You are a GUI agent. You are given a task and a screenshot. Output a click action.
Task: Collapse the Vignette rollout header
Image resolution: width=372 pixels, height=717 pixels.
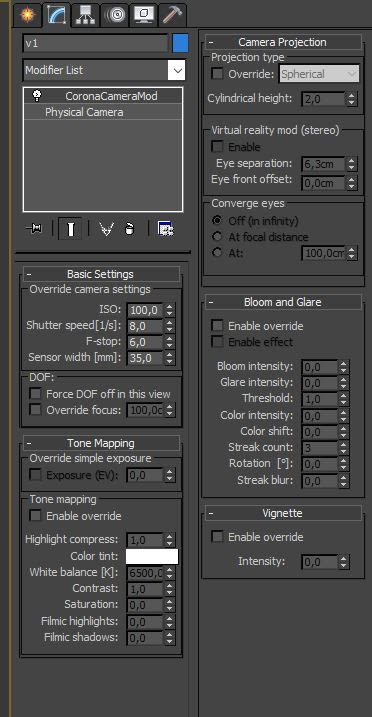(282, 513)
